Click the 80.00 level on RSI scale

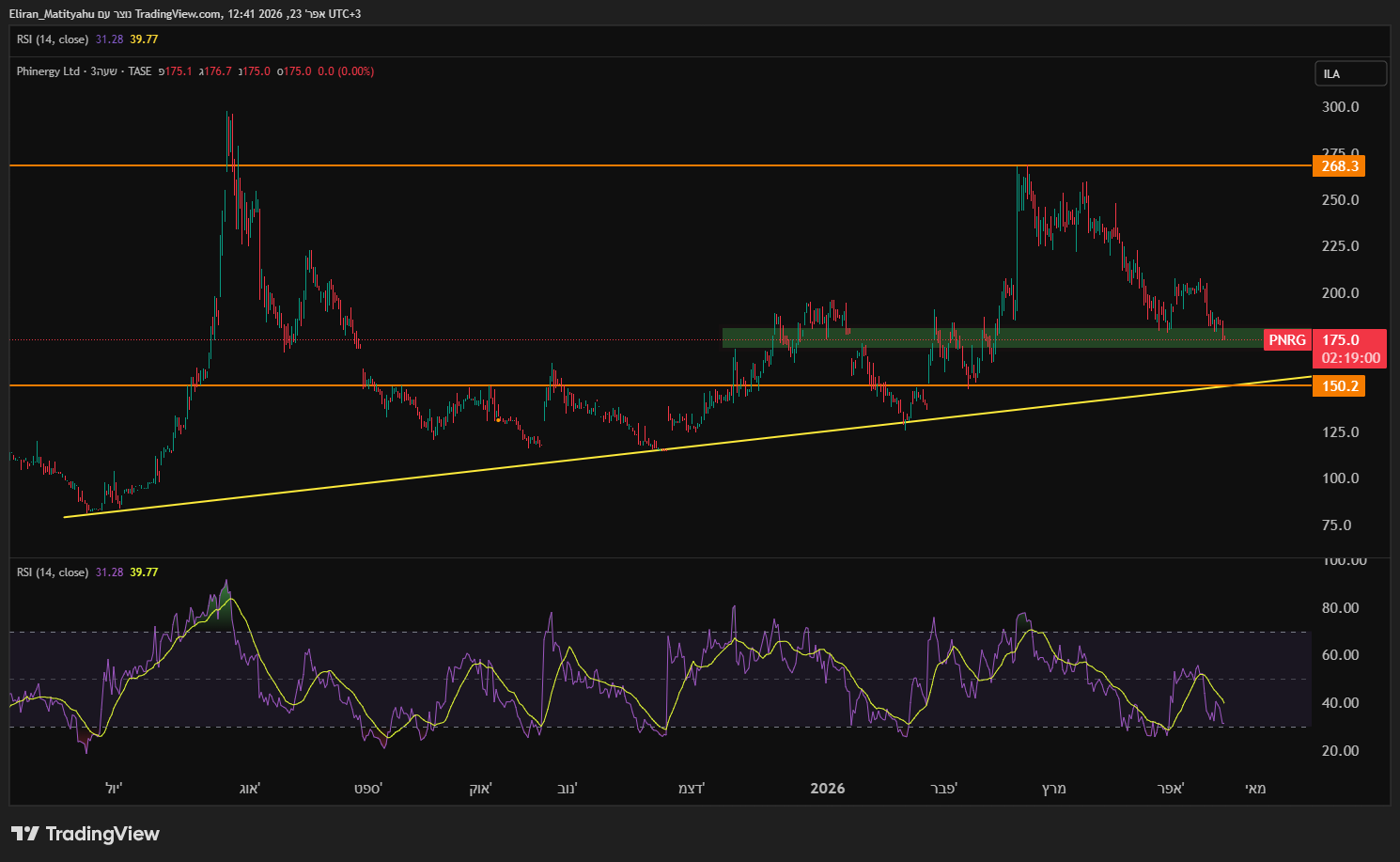click(x=1340, y=608)
